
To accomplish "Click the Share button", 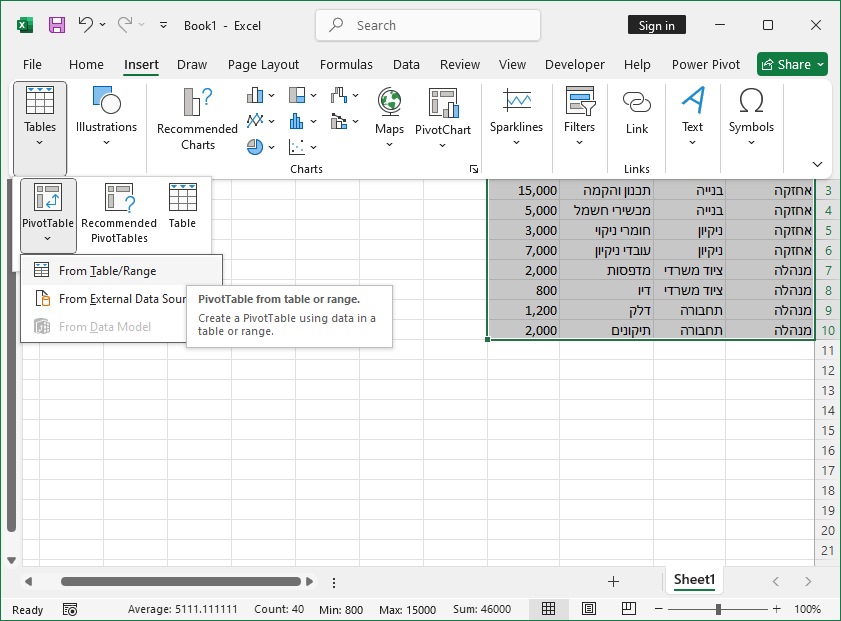I will click(x=792, y=64).
